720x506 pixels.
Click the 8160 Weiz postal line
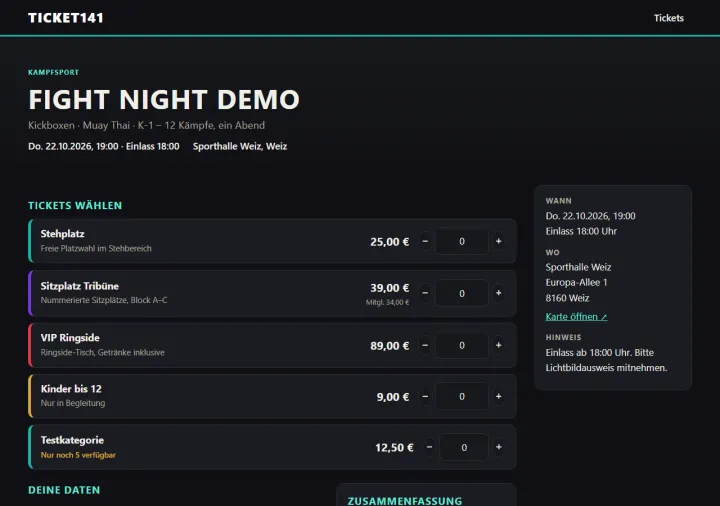(x=567, y=298)
